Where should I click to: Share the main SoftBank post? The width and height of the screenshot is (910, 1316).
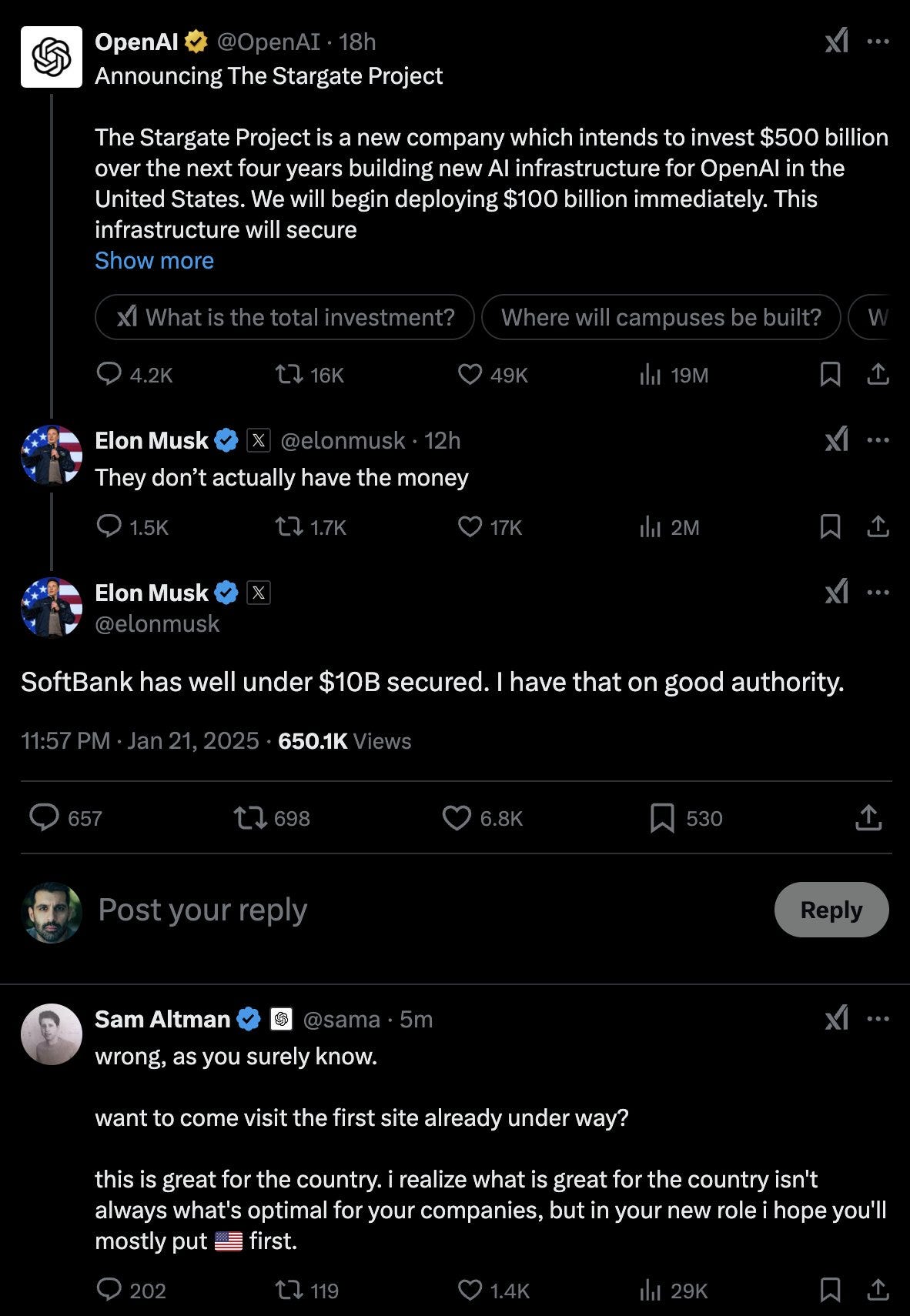click(x=868, y=818)
